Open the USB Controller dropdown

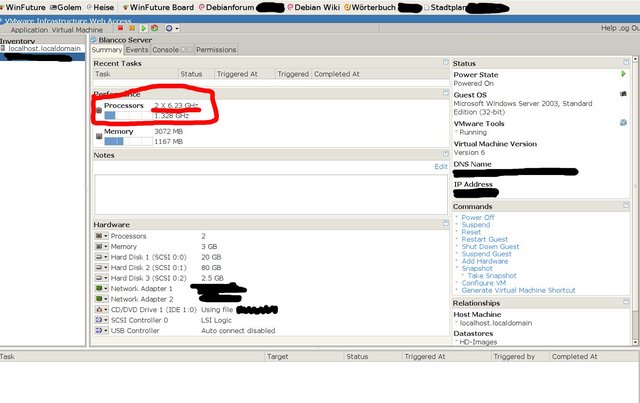[101, 331]
